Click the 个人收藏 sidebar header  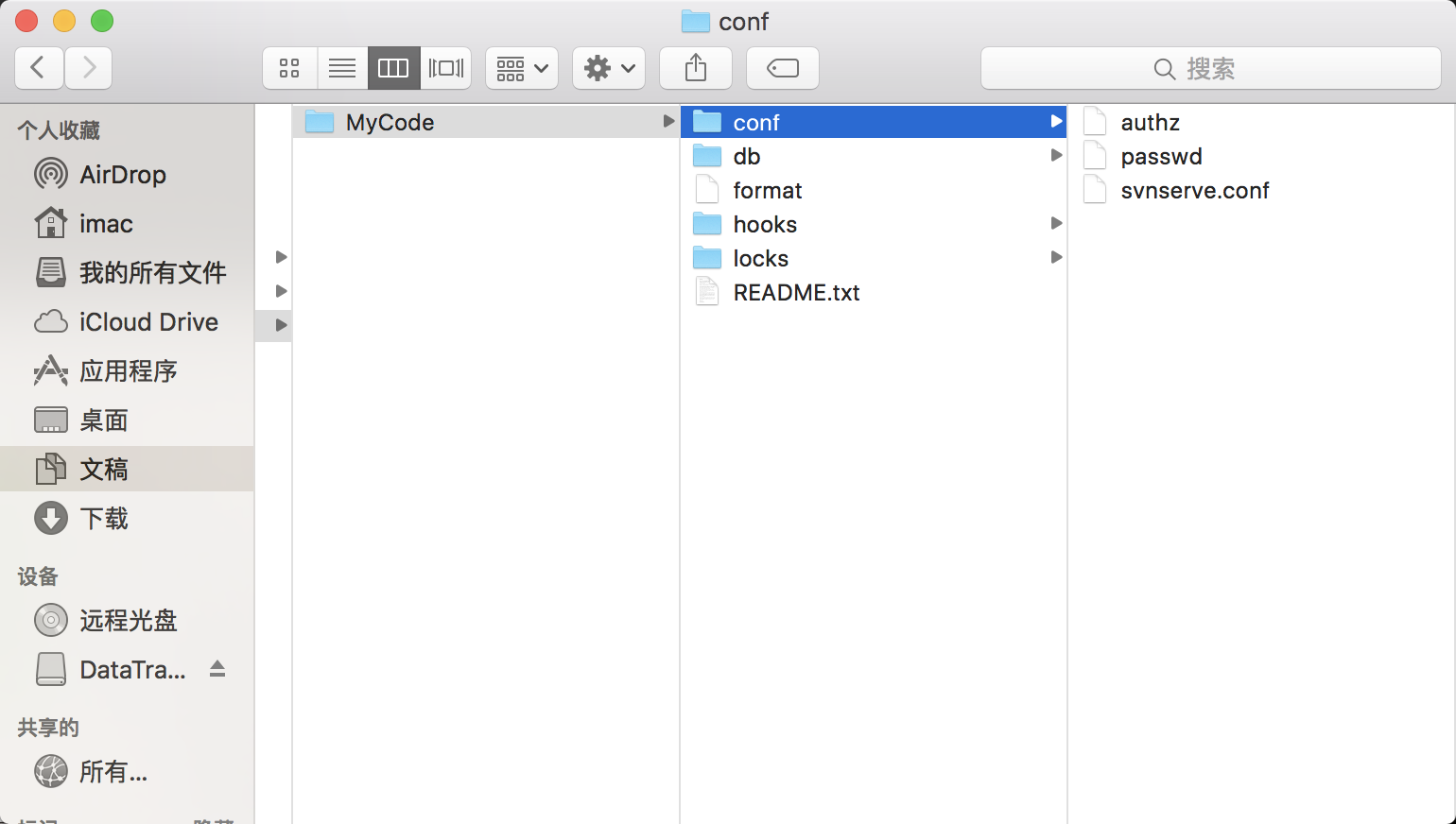[x=59, y=130]
